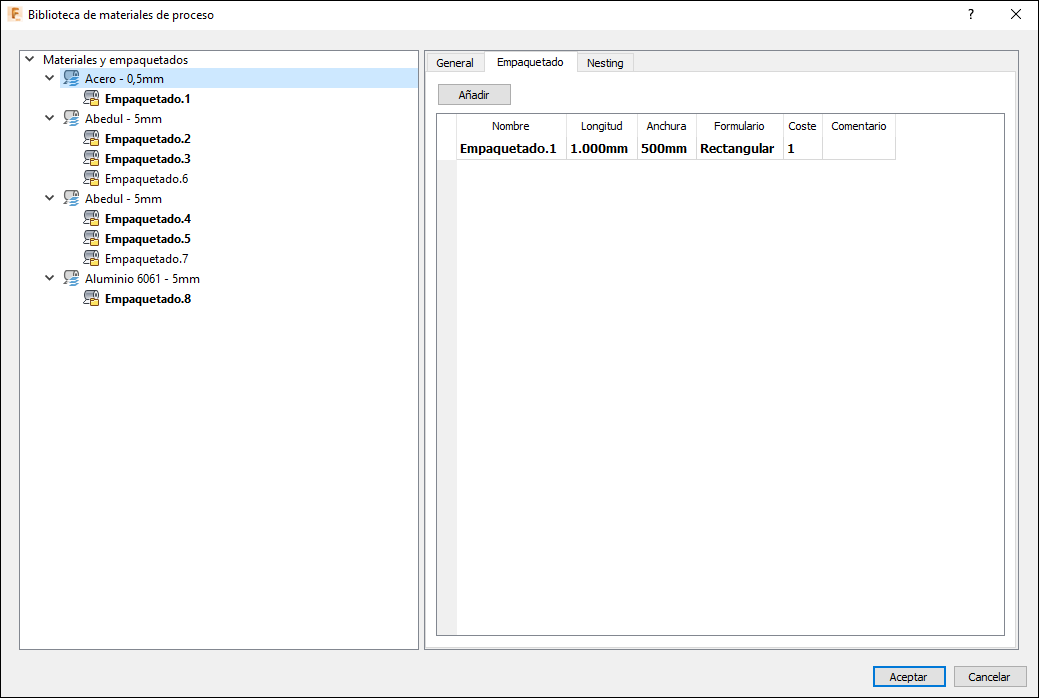The image size is (1039, 698).
Task: Click the Acero - 0,5mm material icon
Action: [72, 78]
